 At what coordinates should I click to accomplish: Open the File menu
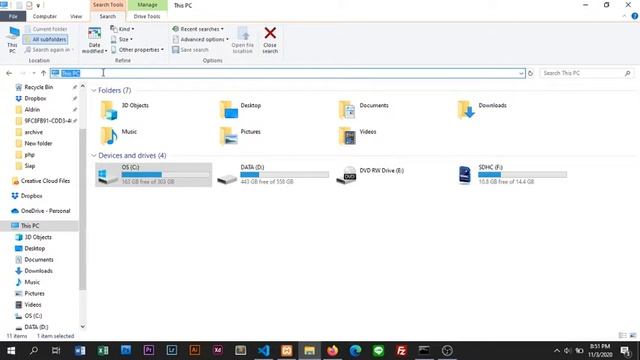13,16
